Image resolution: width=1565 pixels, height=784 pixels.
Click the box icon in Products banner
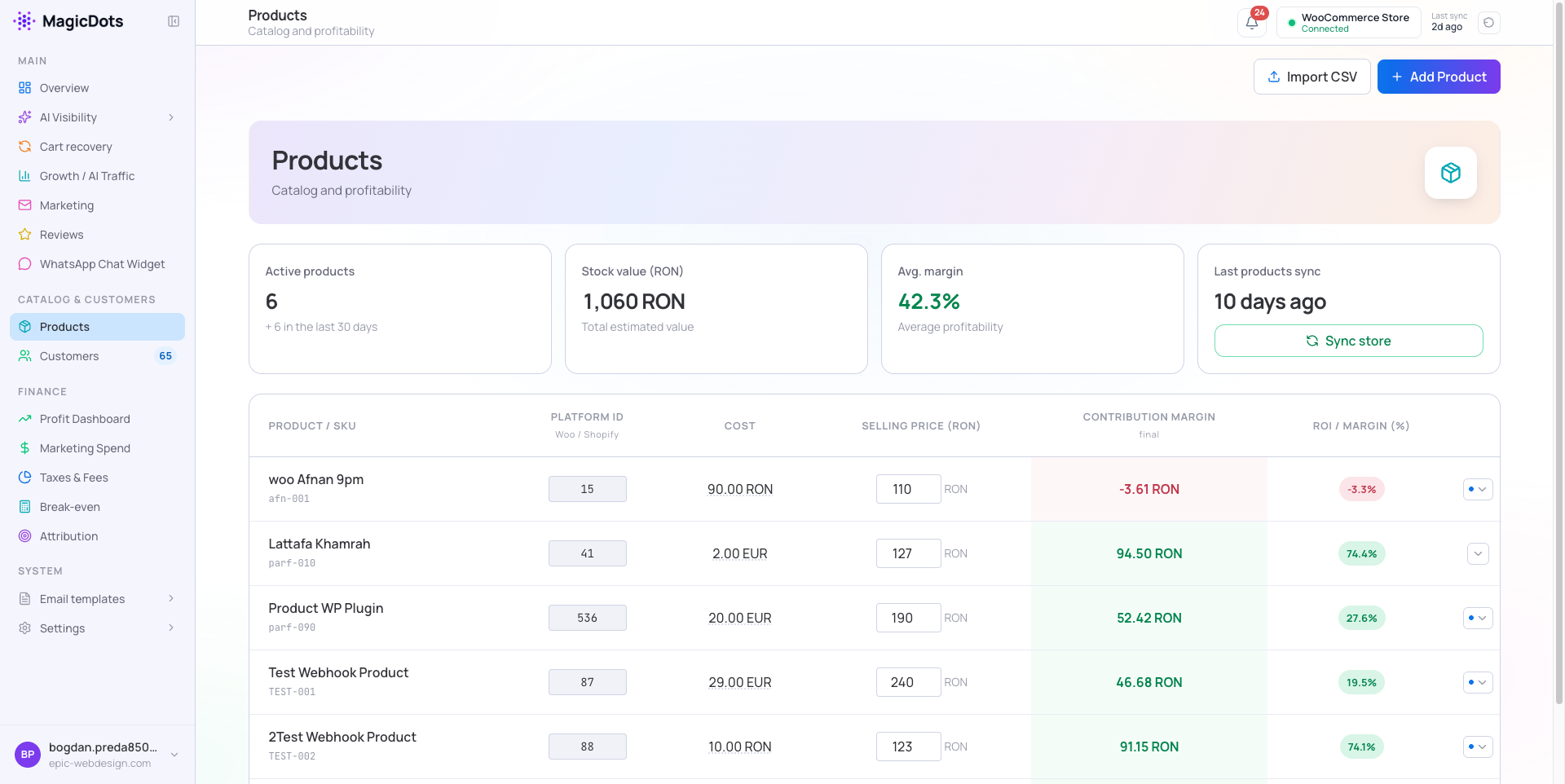point(1451,173)
